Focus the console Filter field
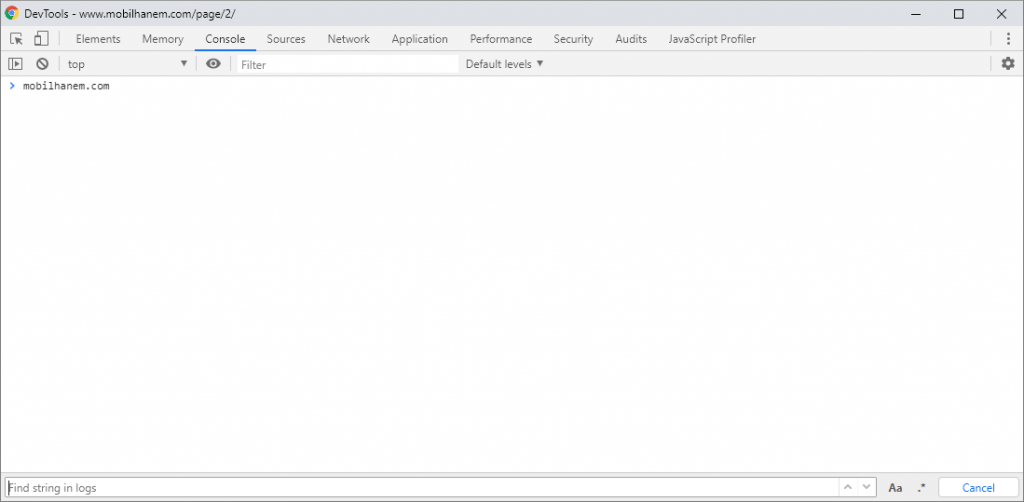The image size is (1024, 502). pyautogui.click(x=348, y=65)
